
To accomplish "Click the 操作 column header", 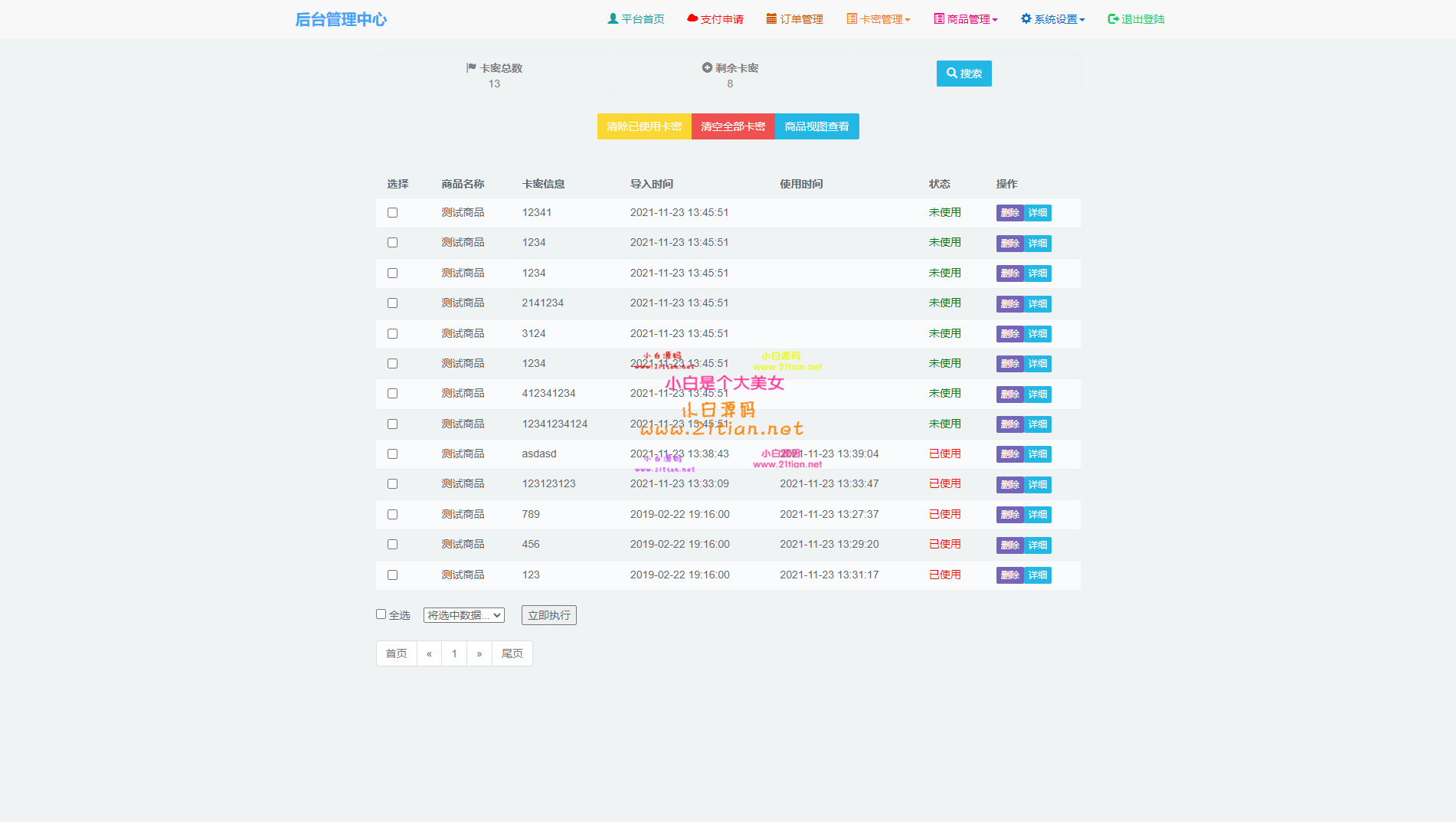I will pos(1007,184).
